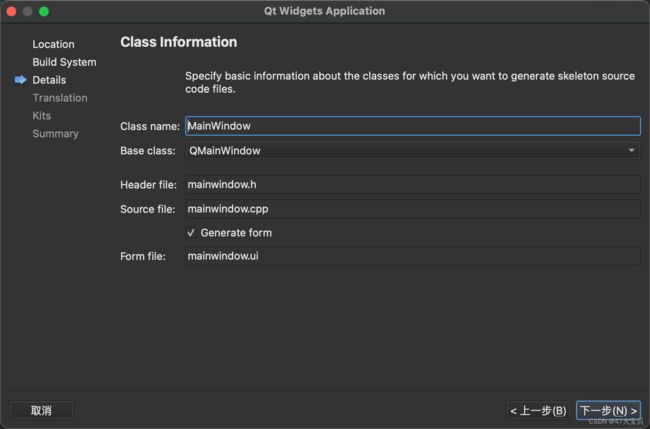Select the Build System step in the sidebar
Screen dimensions: 650x429
(x=64, y=62)
